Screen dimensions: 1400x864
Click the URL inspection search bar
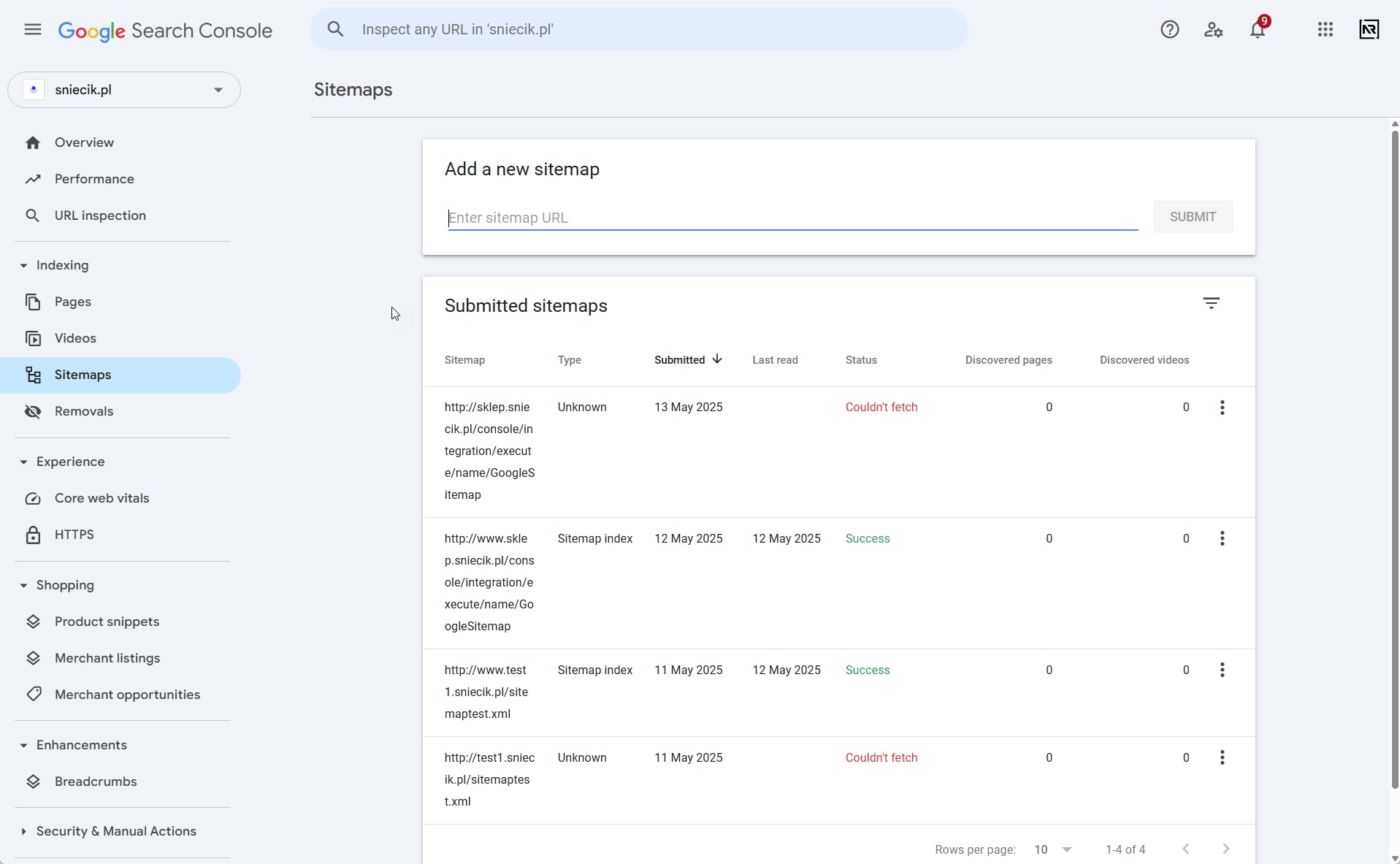pyautogui.click(x=640, y=30)
